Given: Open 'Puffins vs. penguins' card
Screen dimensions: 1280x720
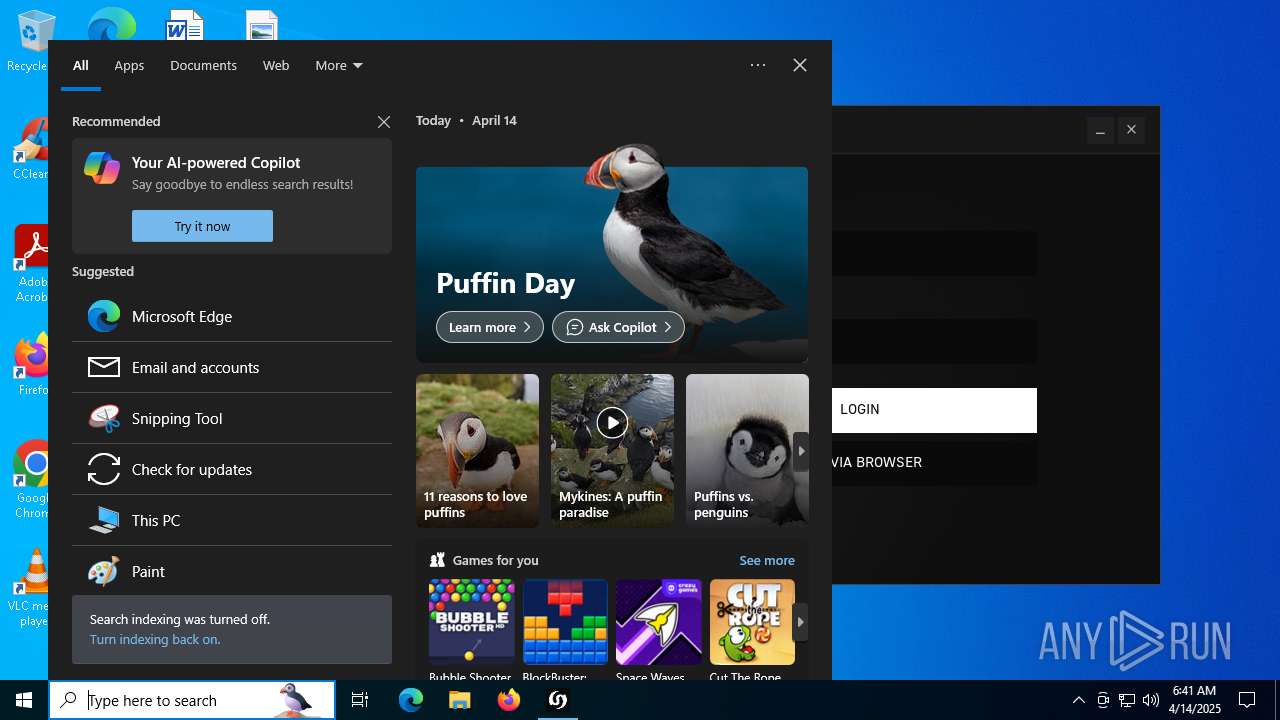Looking at the screenshot, I should tap(747, 450).
